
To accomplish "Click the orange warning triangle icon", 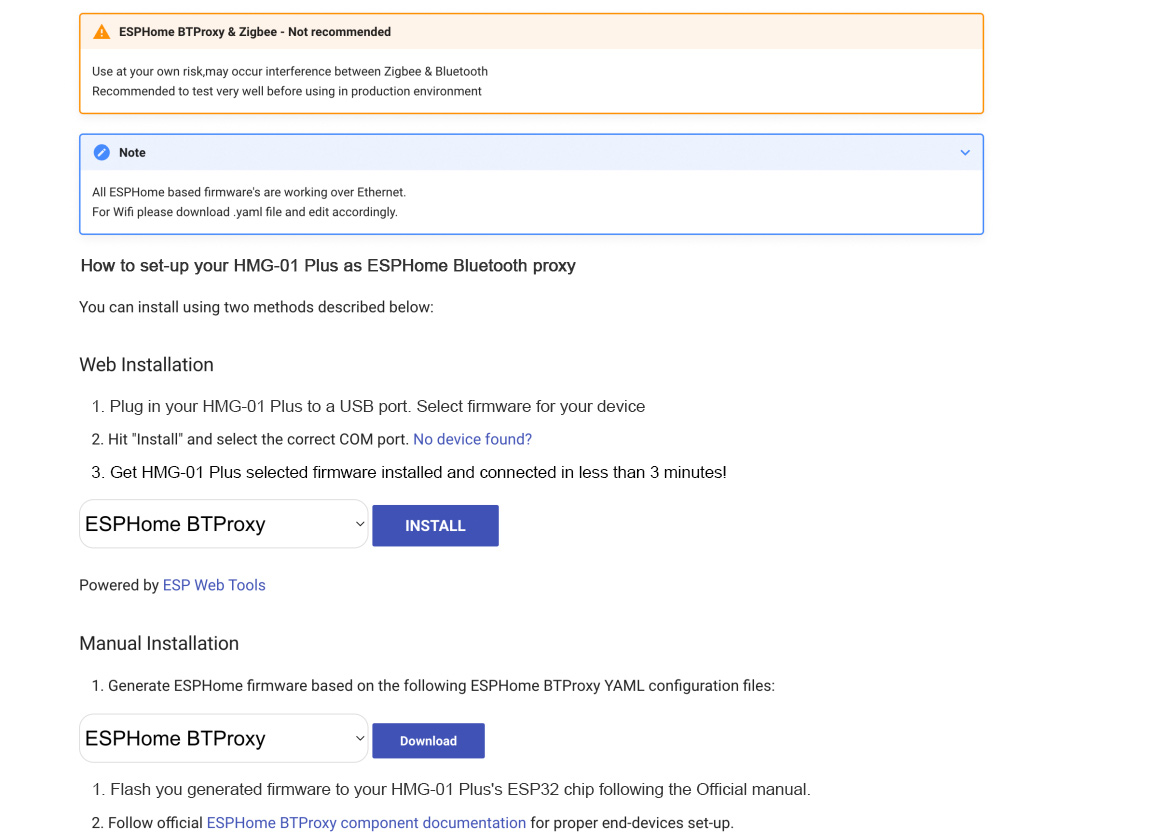I will 101,32.
